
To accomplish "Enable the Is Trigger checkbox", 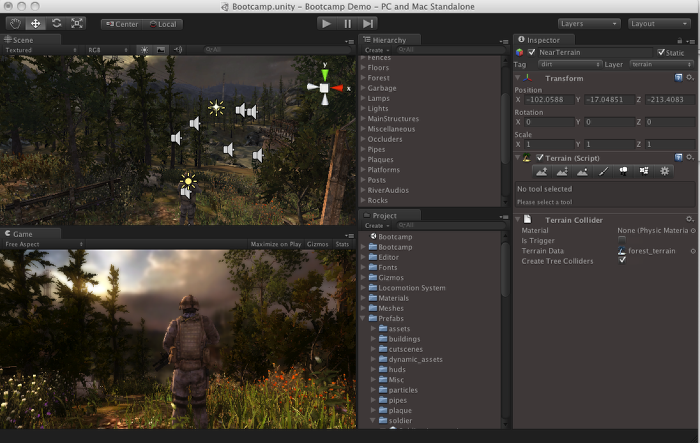I will 622,241.
